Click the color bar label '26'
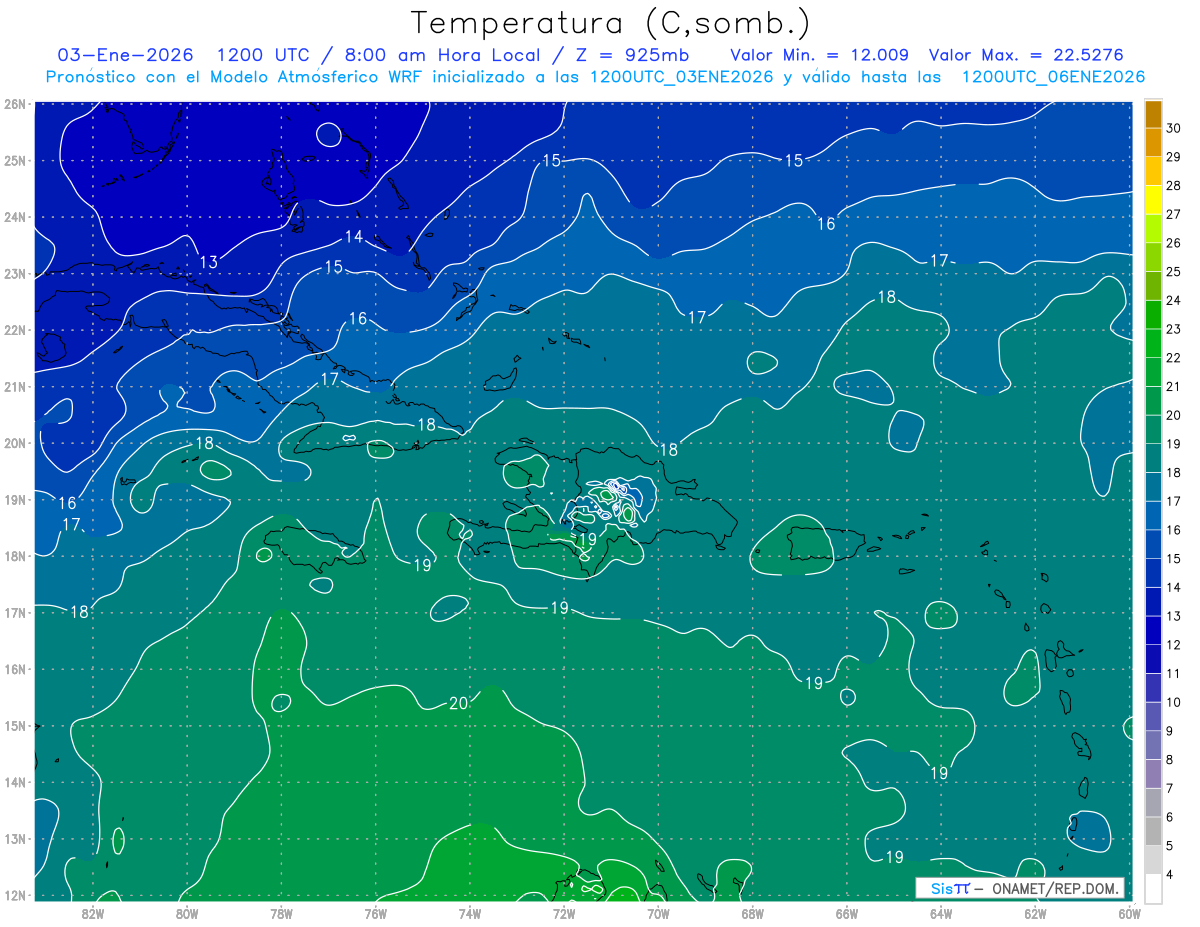 click(x=1174, y=242)
